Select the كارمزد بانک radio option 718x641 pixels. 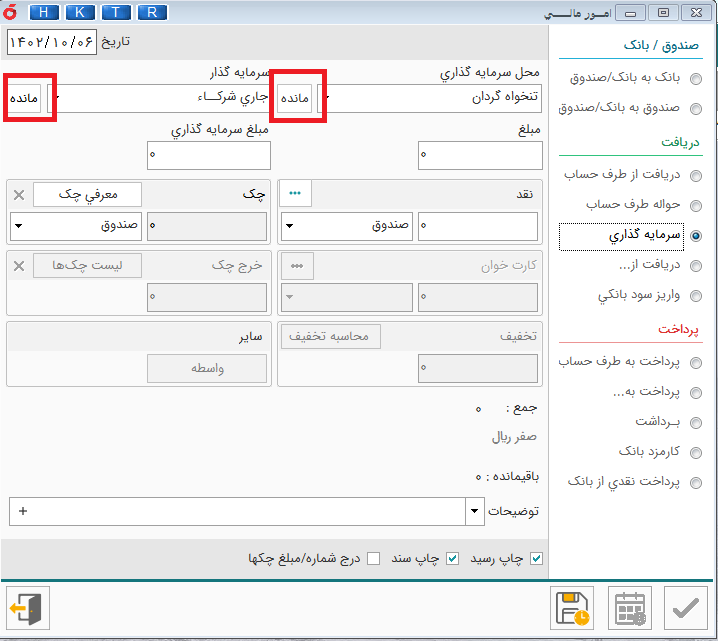tap(696, 452)
